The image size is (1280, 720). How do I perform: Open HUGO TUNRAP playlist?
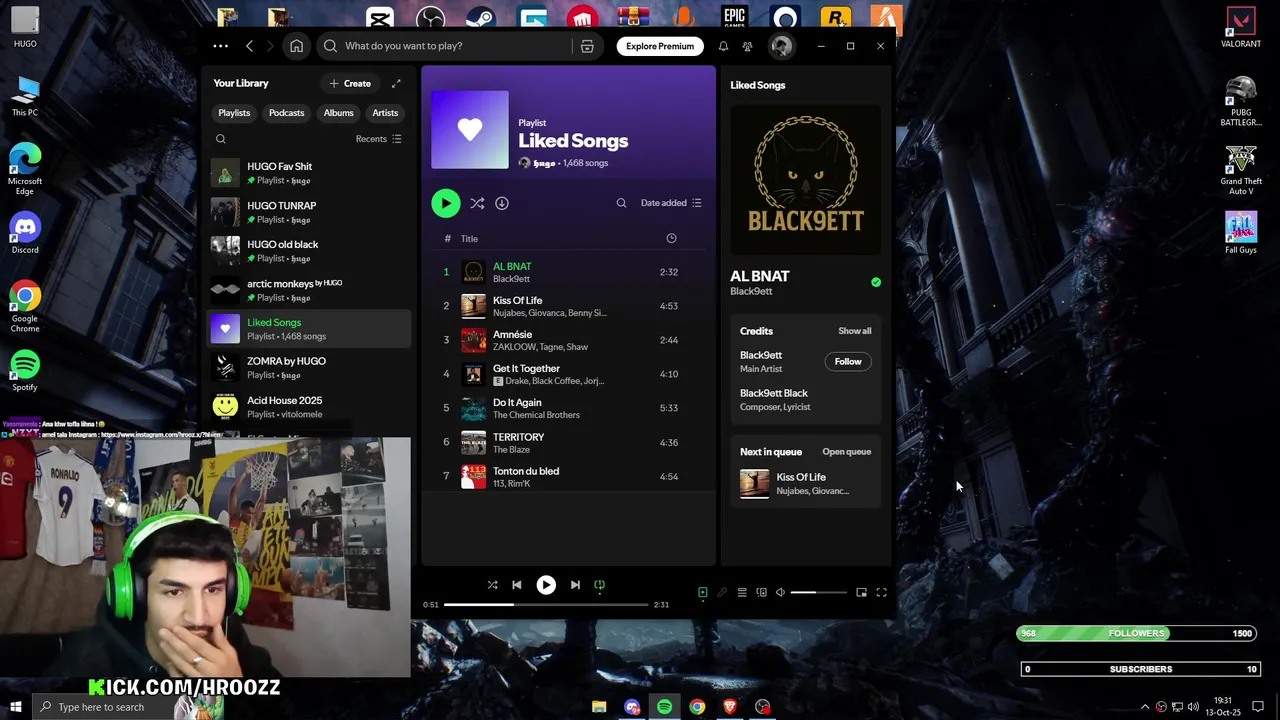[x=310, y=212]
